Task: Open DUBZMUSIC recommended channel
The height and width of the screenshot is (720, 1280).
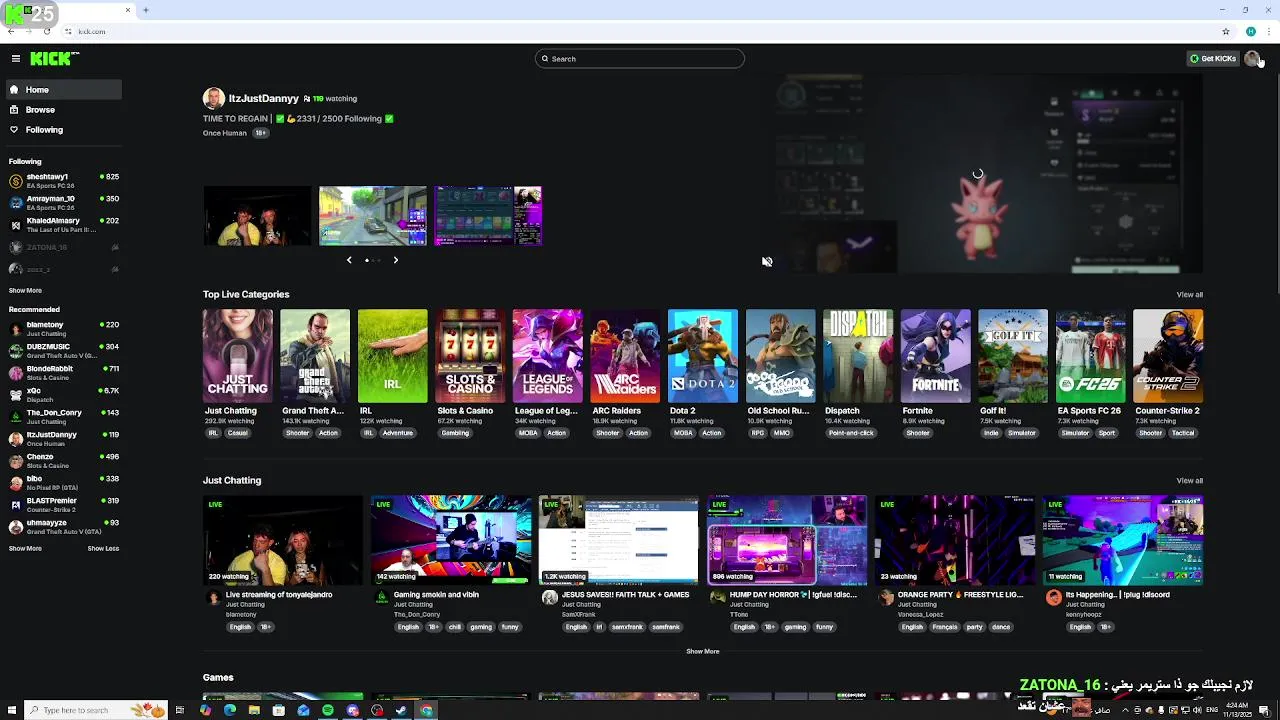Action: [x=62, y=351]
